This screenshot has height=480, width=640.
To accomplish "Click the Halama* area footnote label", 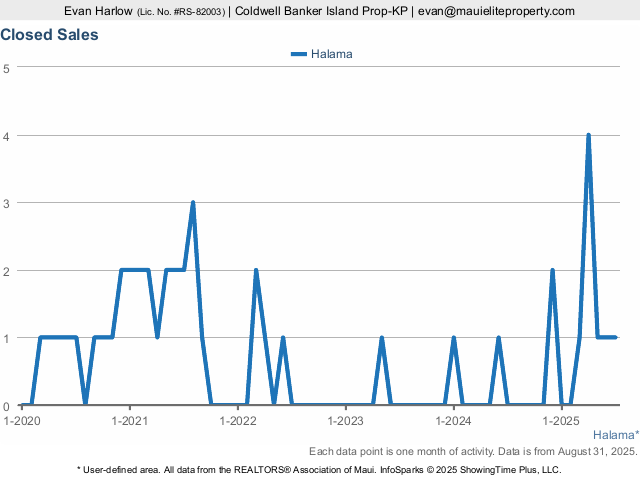I will [615, 435].
